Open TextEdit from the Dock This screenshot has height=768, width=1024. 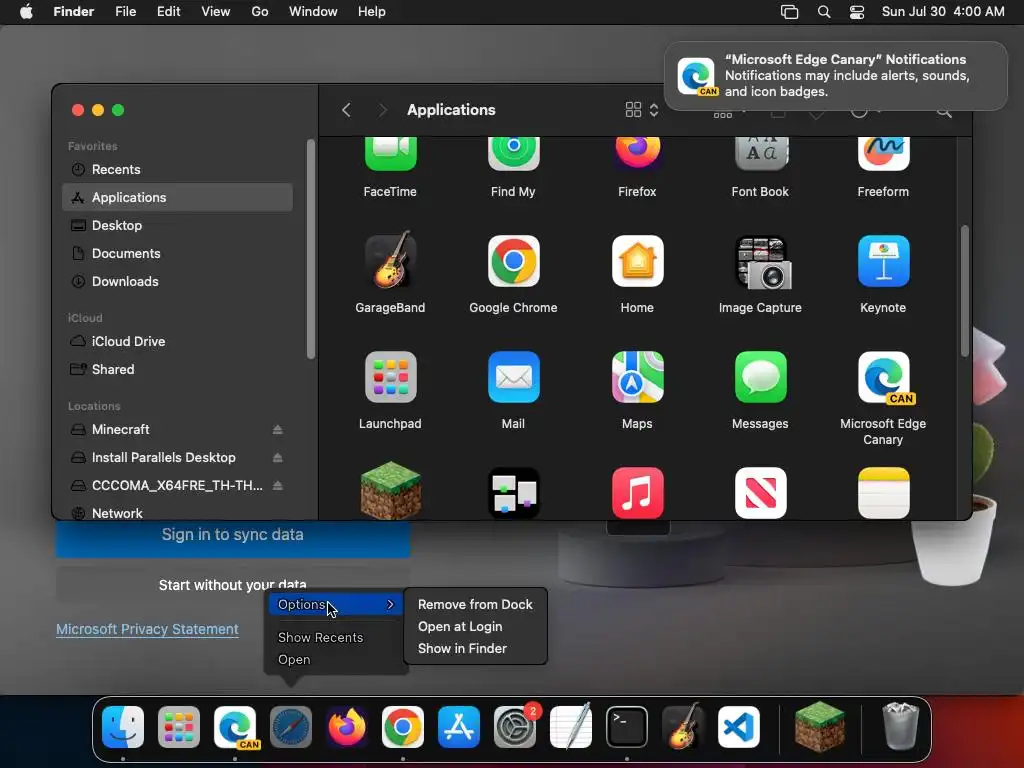(571, 726)
